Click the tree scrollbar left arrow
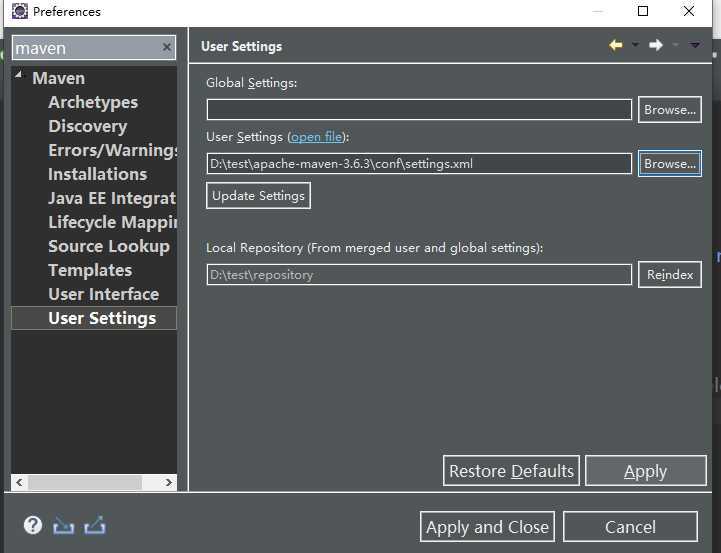 [19, 482]
